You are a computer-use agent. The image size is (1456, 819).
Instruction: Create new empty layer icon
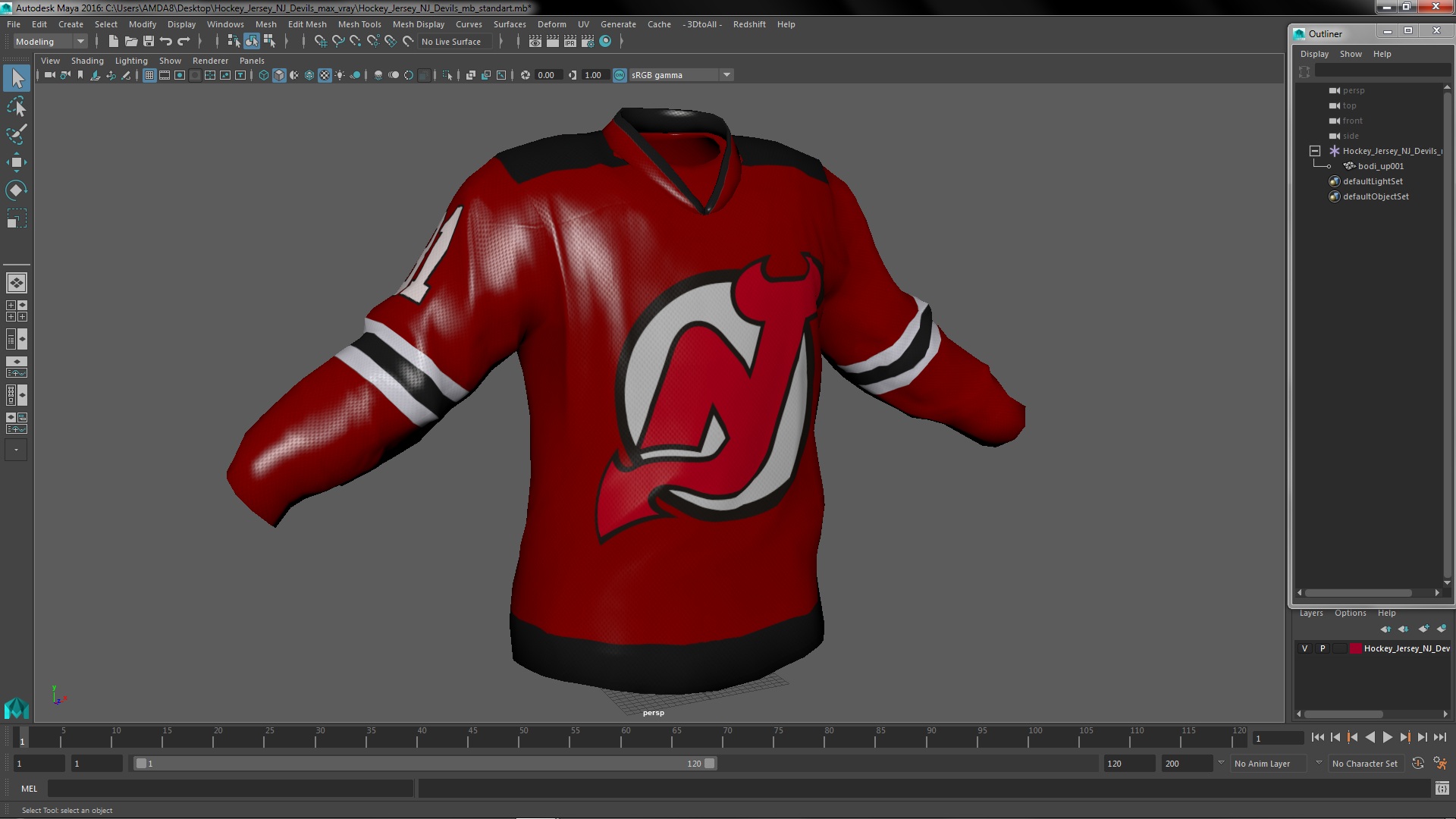(1423, 629)
